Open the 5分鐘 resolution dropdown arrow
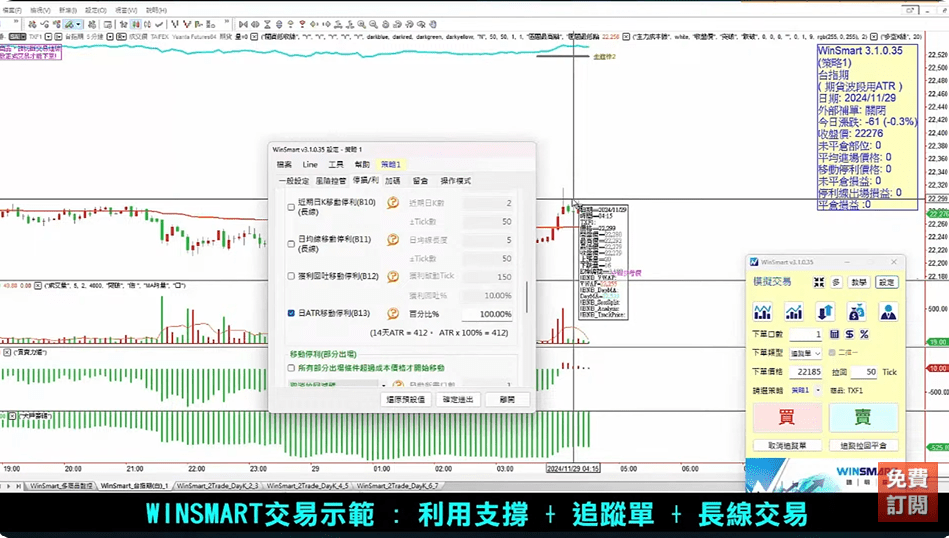The width and height of the screenshot is (949, 538). [x=110, y=36]
